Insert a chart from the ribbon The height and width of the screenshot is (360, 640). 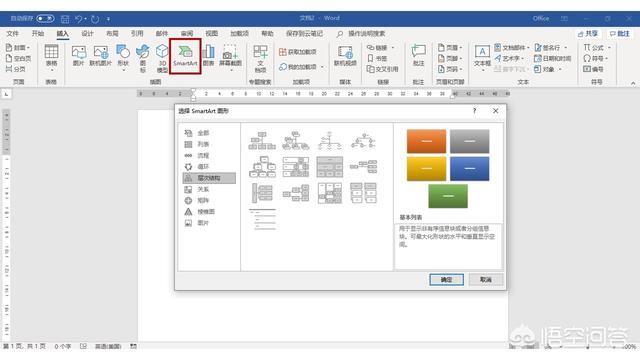(209, 56)
